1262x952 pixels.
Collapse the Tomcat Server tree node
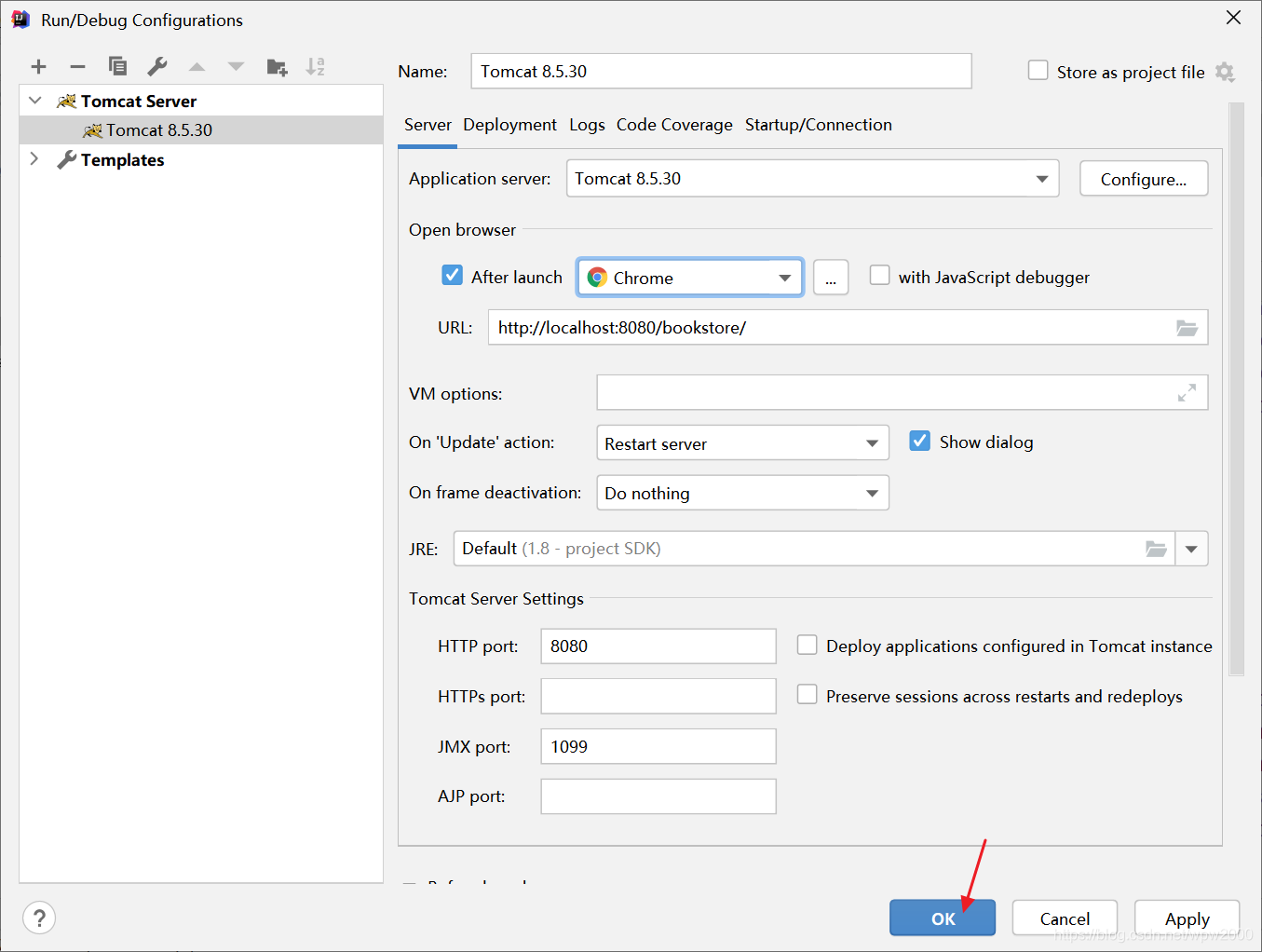coord(35,101)
